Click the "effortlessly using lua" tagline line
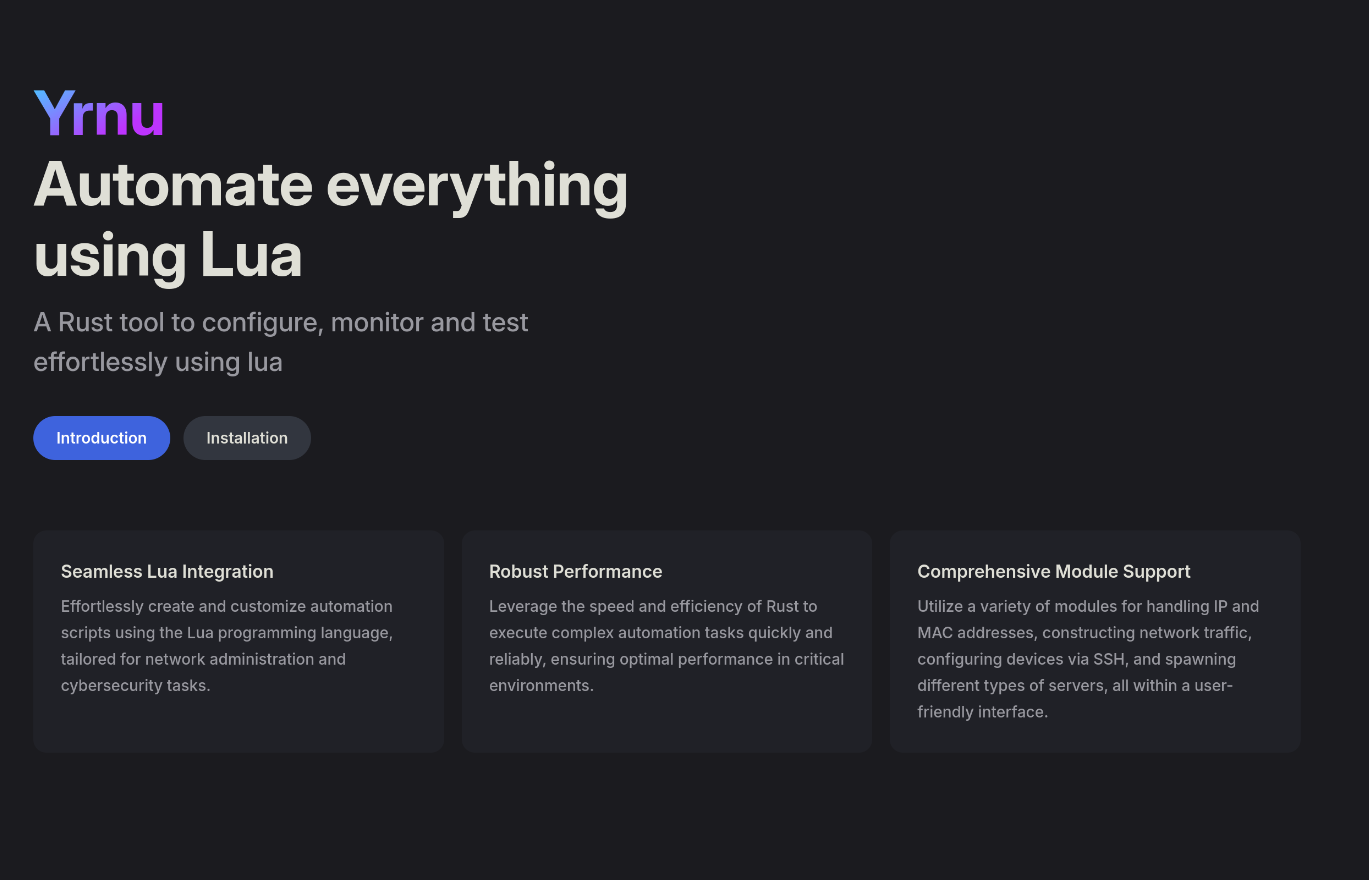1369x880 pixels. pos(158,361)
